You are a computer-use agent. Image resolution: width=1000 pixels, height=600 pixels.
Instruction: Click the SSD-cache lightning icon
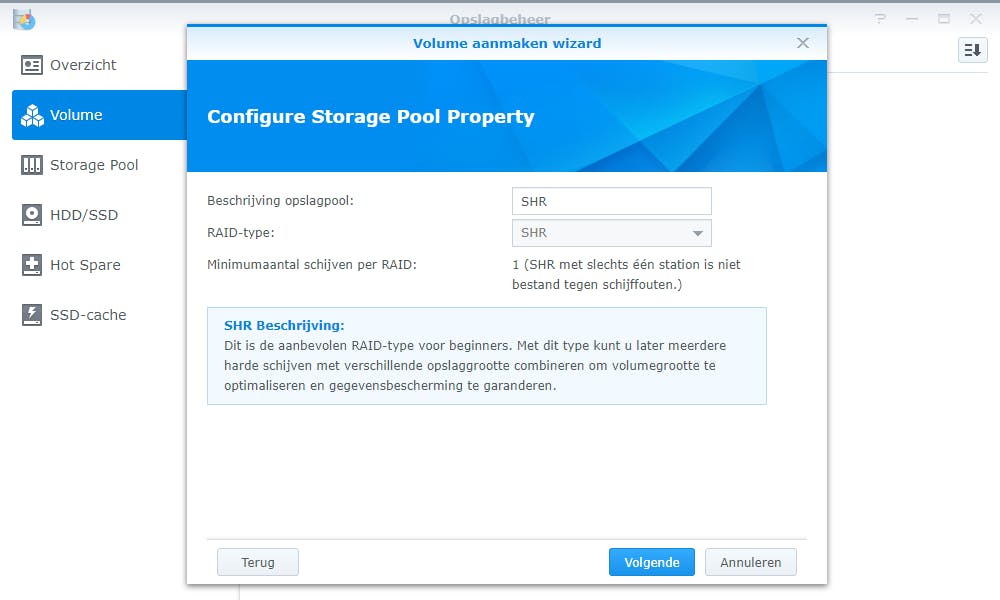click(32, 315)
